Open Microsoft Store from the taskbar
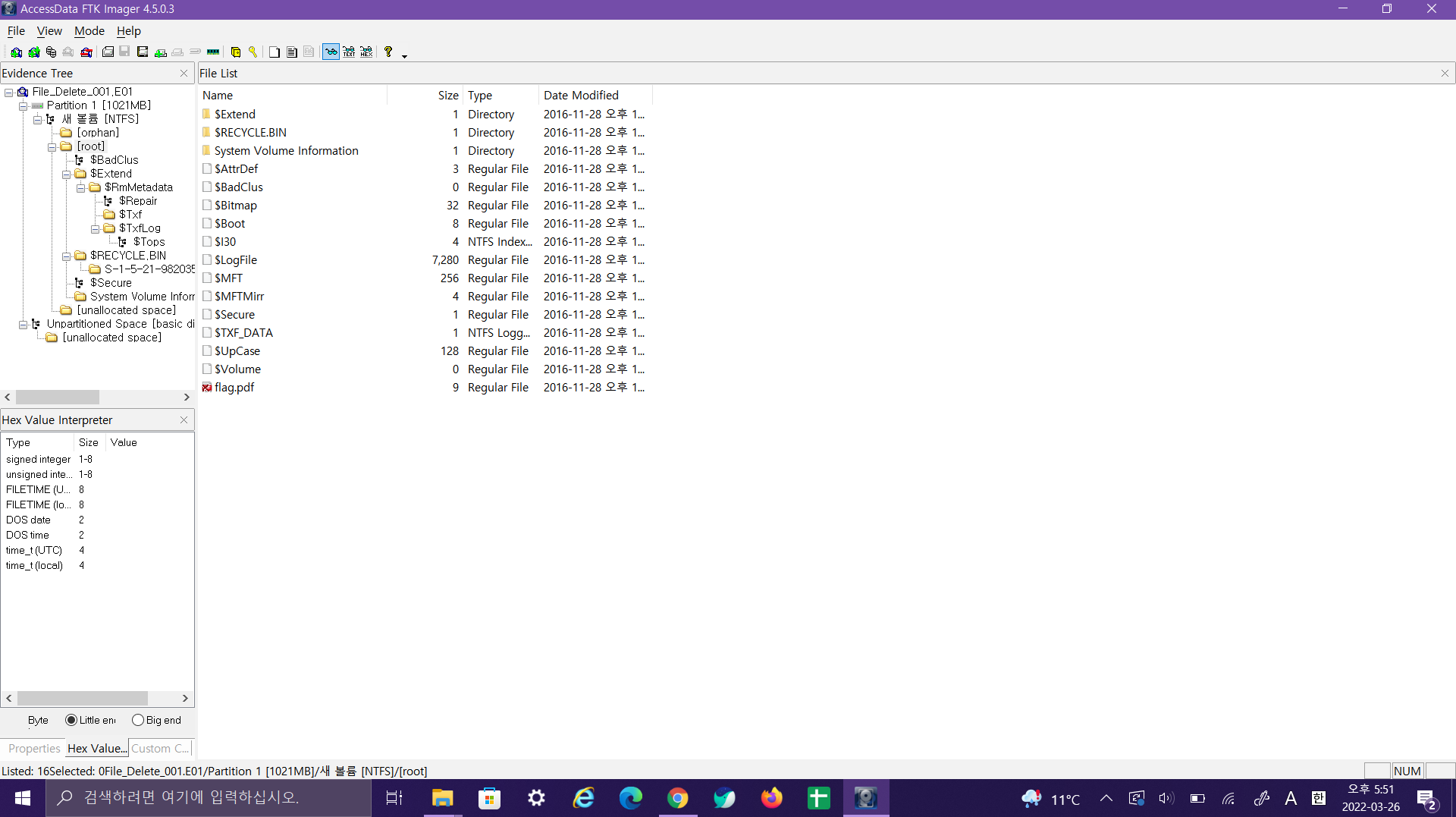 point(489,798)
